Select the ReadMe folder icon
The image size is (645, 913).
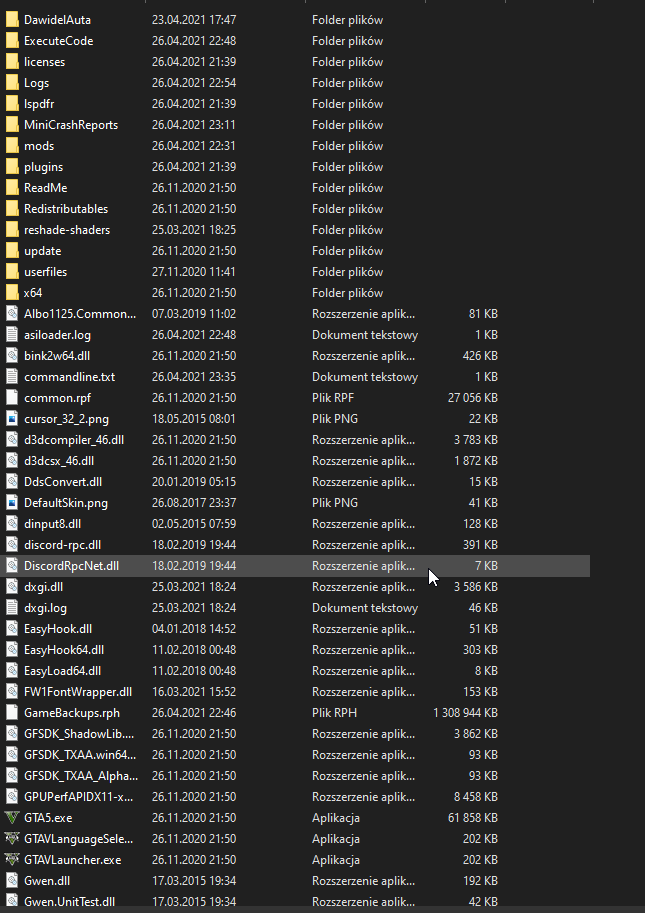point(12,187)
